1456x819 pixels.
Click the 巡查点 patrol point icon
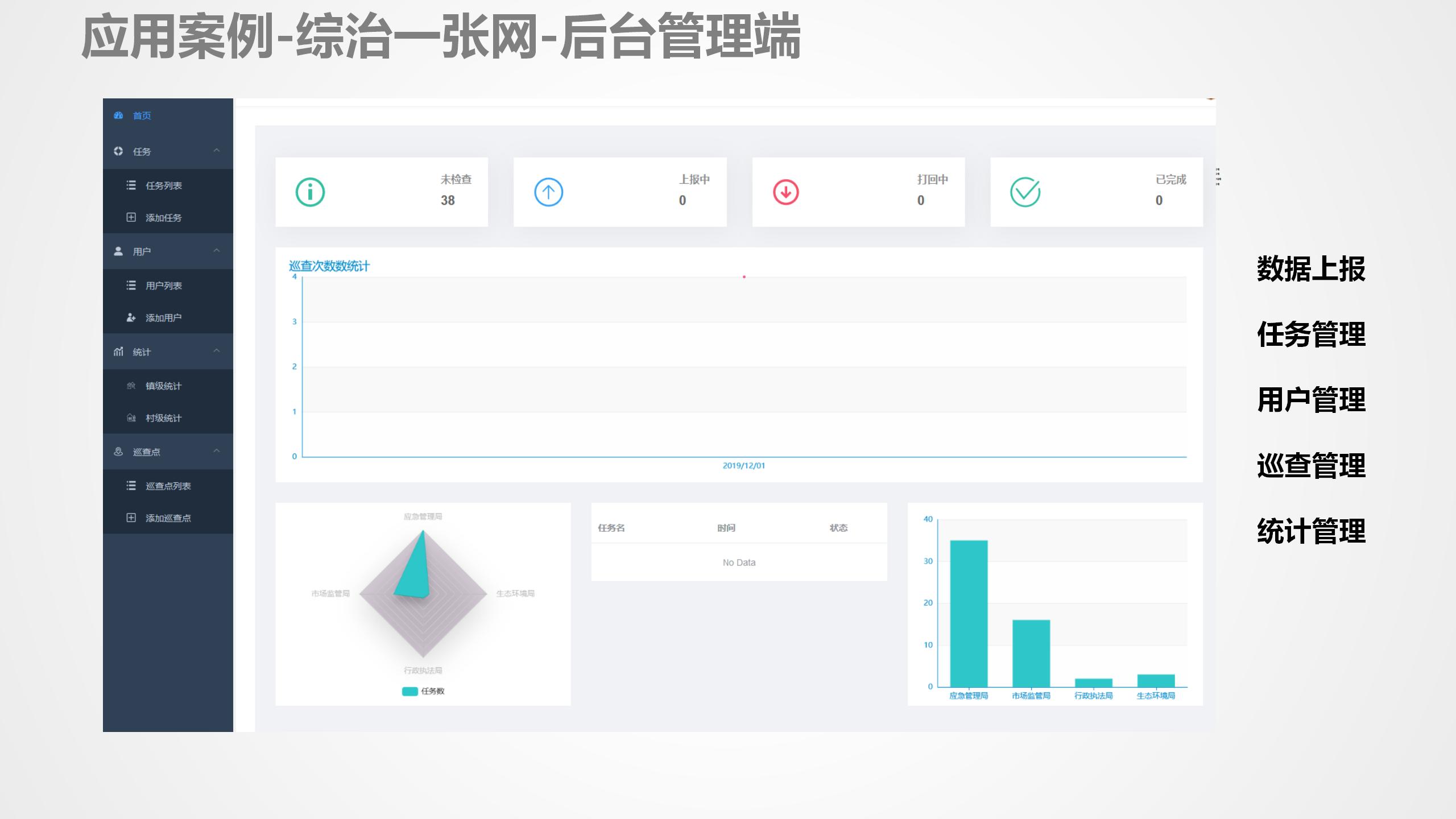pos(118,452)
